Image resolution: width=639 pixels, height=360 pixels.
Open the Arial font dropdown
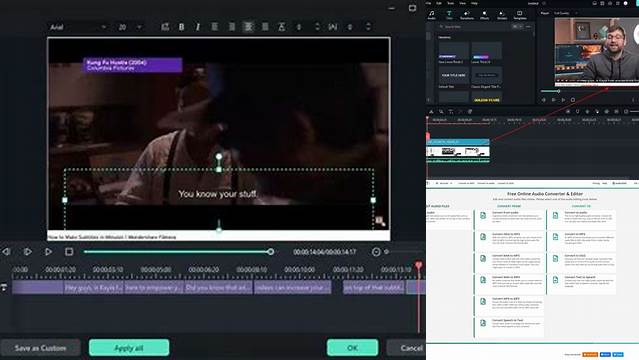[x=77, y=27]
